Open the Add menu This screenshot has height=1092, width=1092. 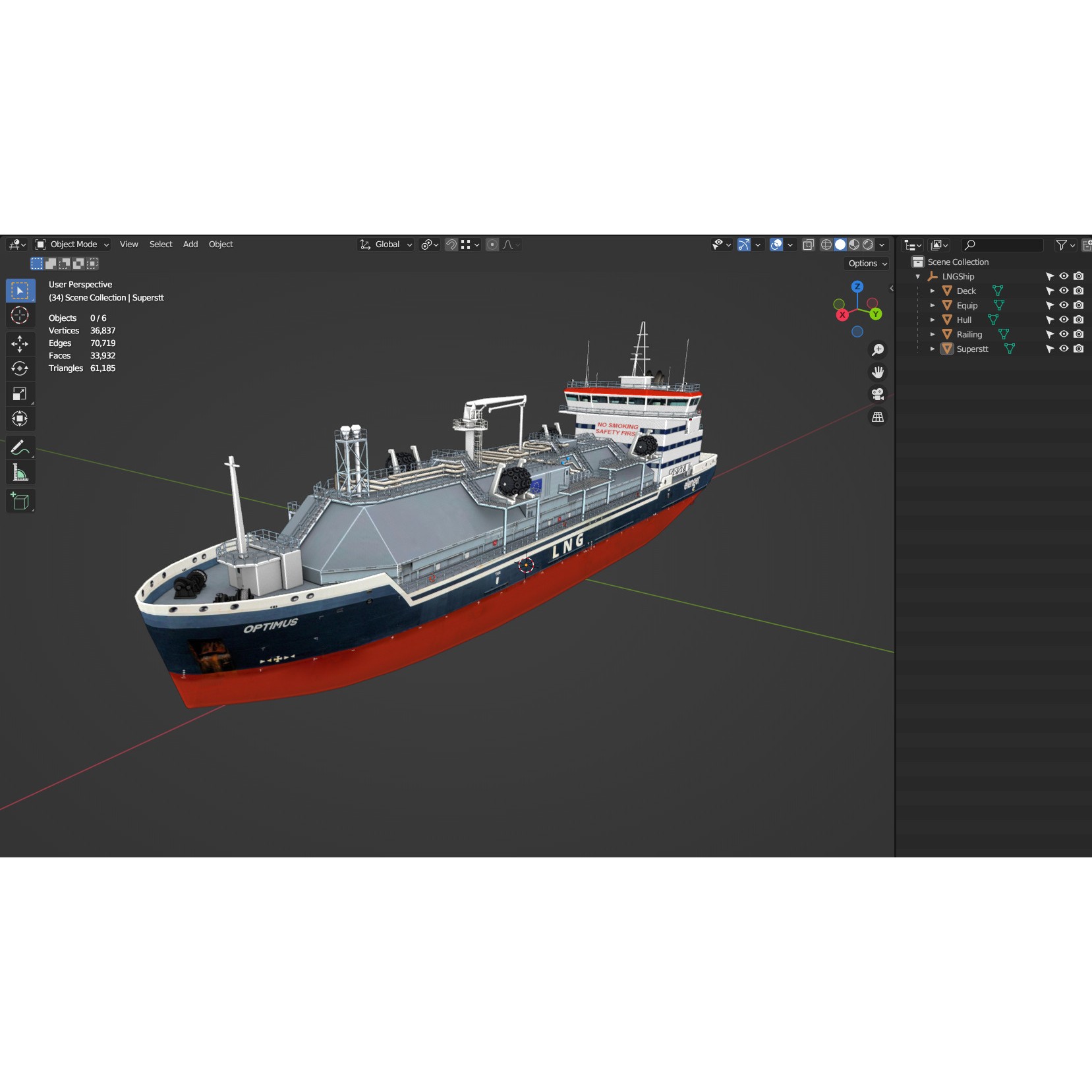pos(190,244)
